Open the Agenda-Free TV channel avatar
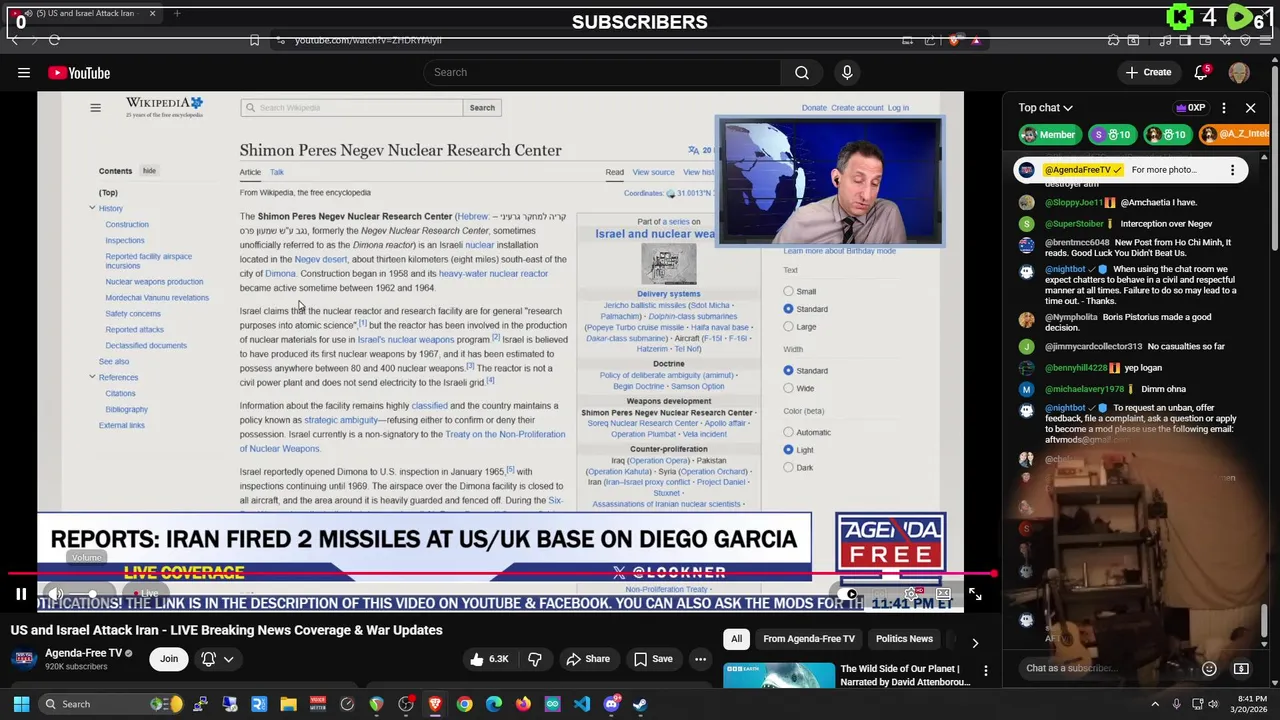The height and width of the screenshot is (720, 1280). click(x=24, y=659)
